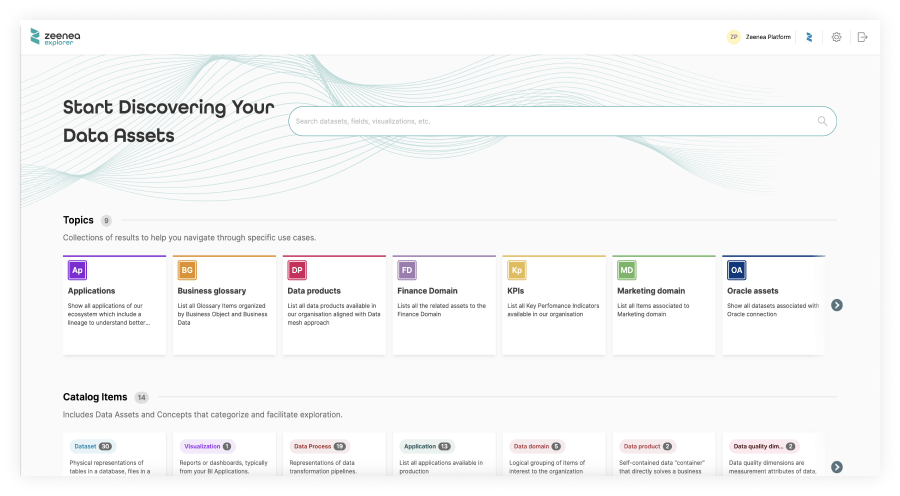Open the Zeenea app switcher icon

click(809, 37)
